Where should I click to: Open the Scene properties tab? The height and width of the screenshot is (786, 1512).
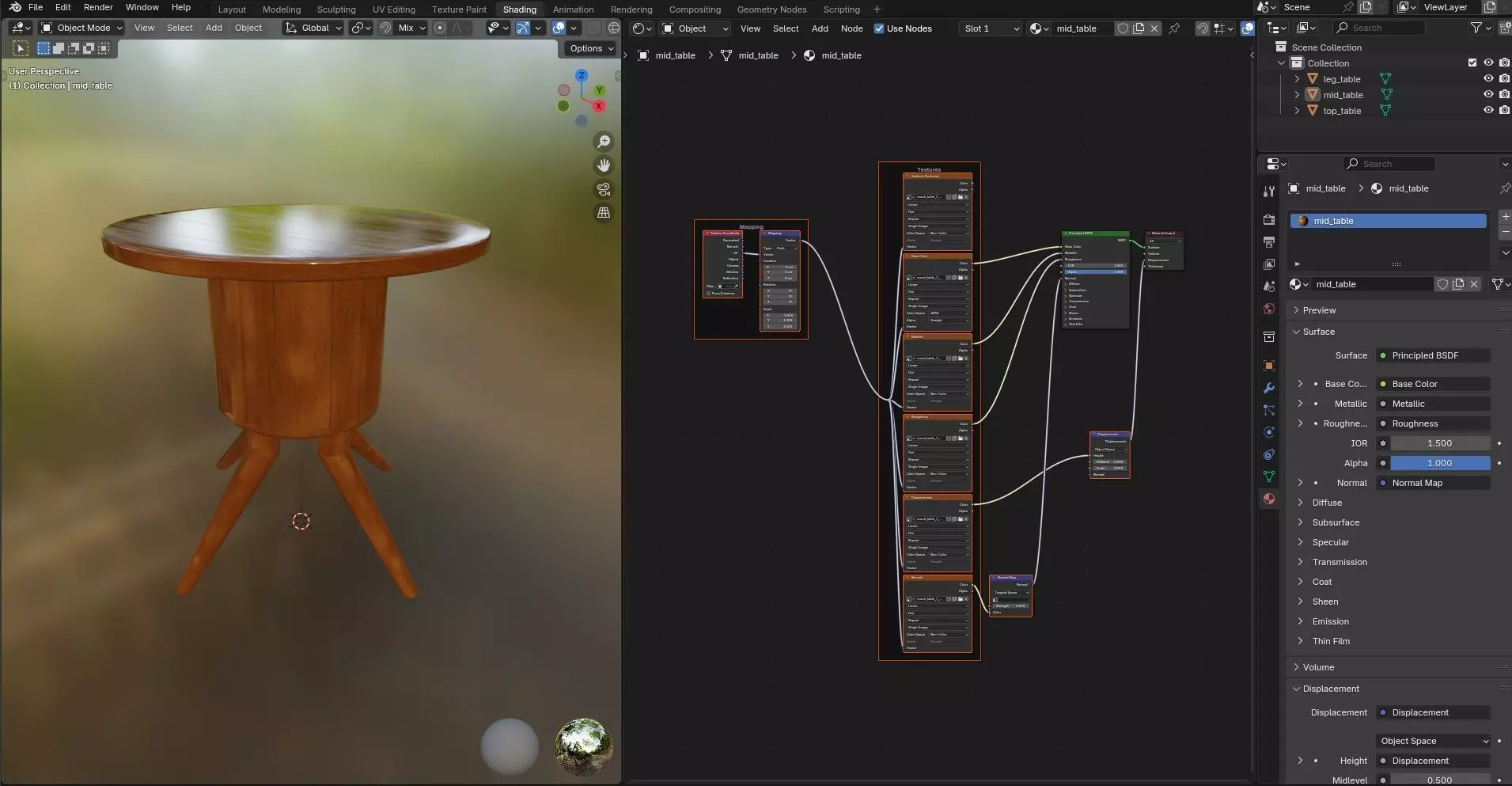pos(1269,287)
